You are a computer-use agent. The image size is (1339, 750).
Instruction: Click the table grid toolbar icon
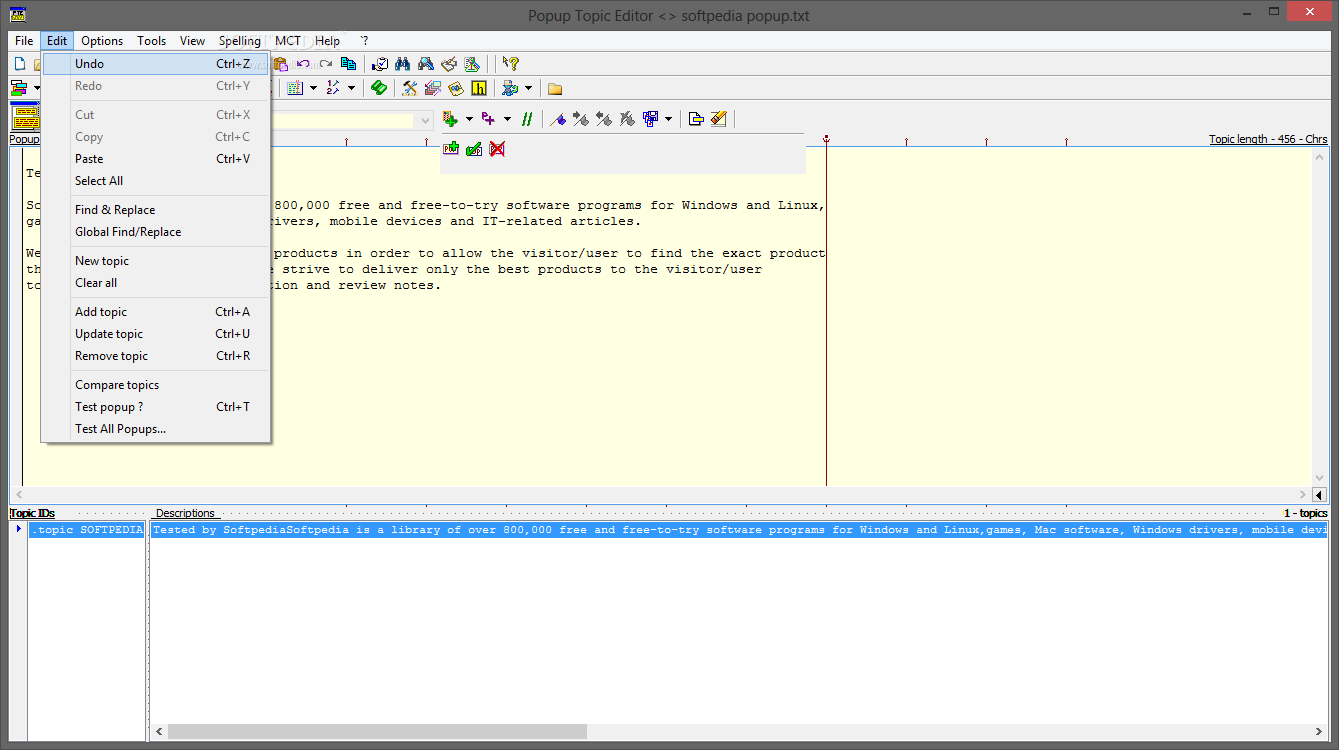[x=295, y=88]
